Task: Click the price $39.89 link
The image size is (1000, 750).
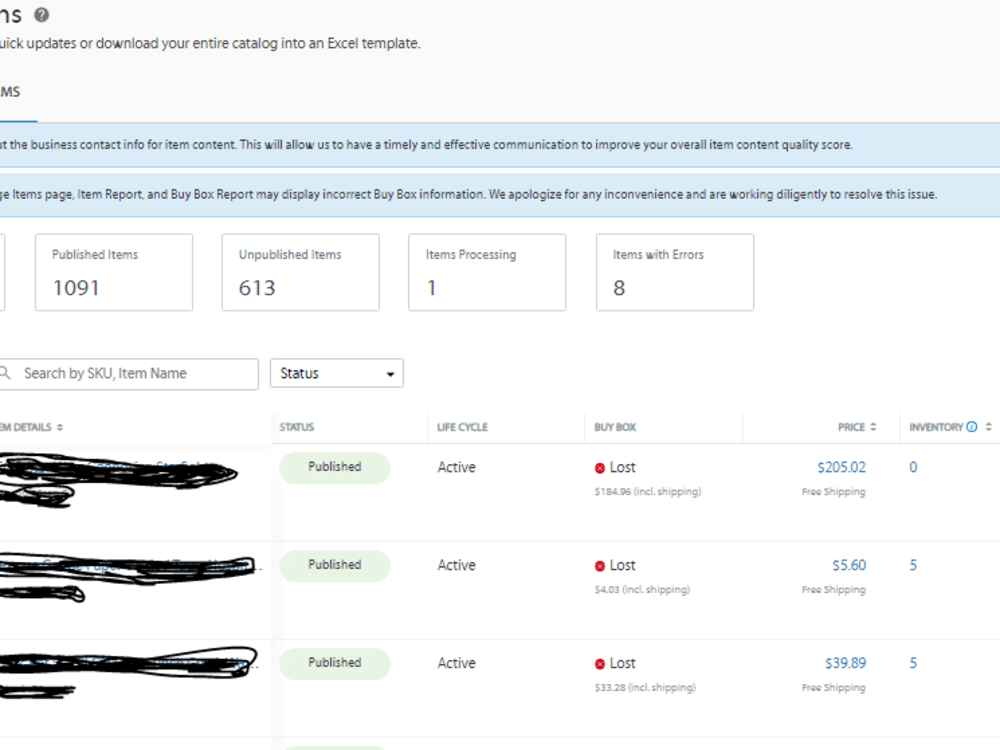Action: 845,663
